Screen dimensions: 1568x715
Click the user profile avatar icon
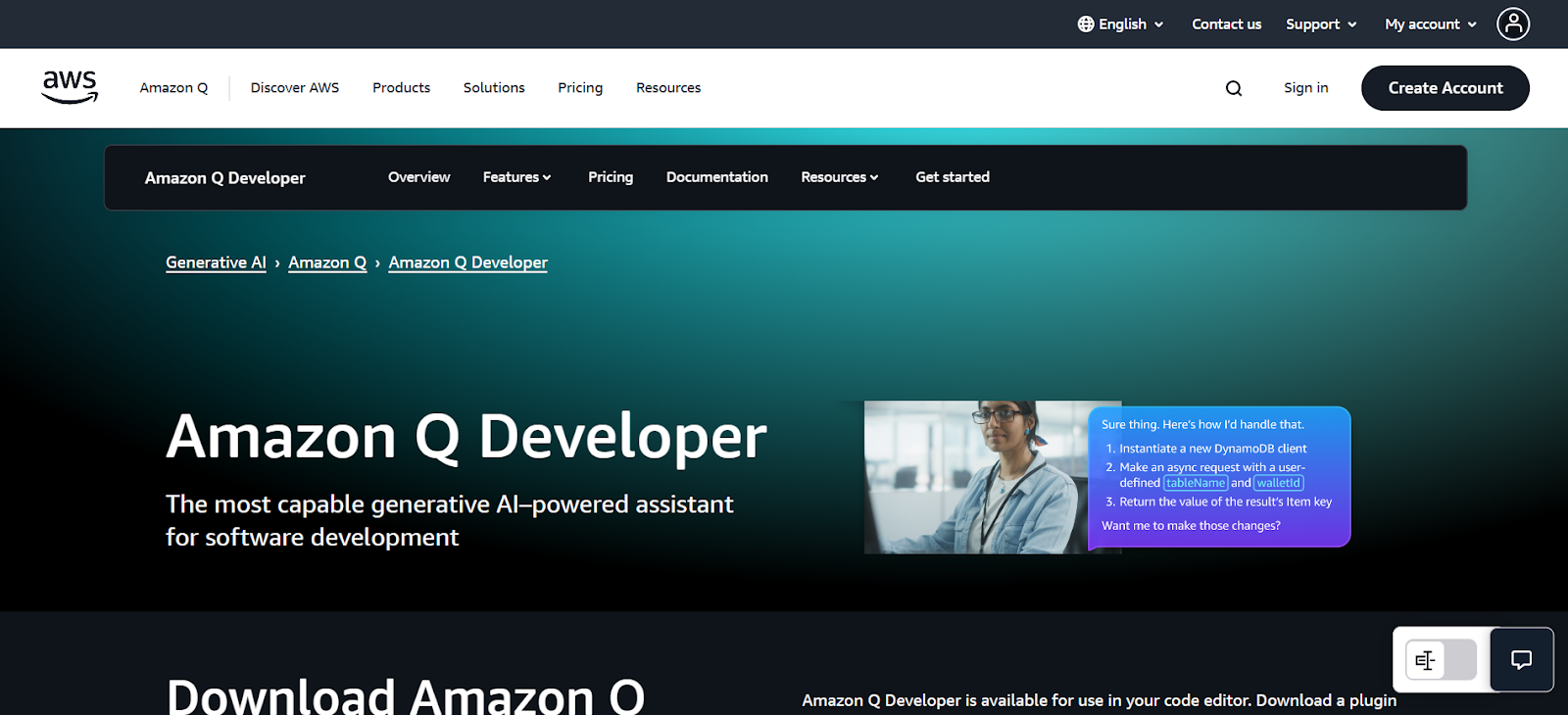tap(1512, 24)
